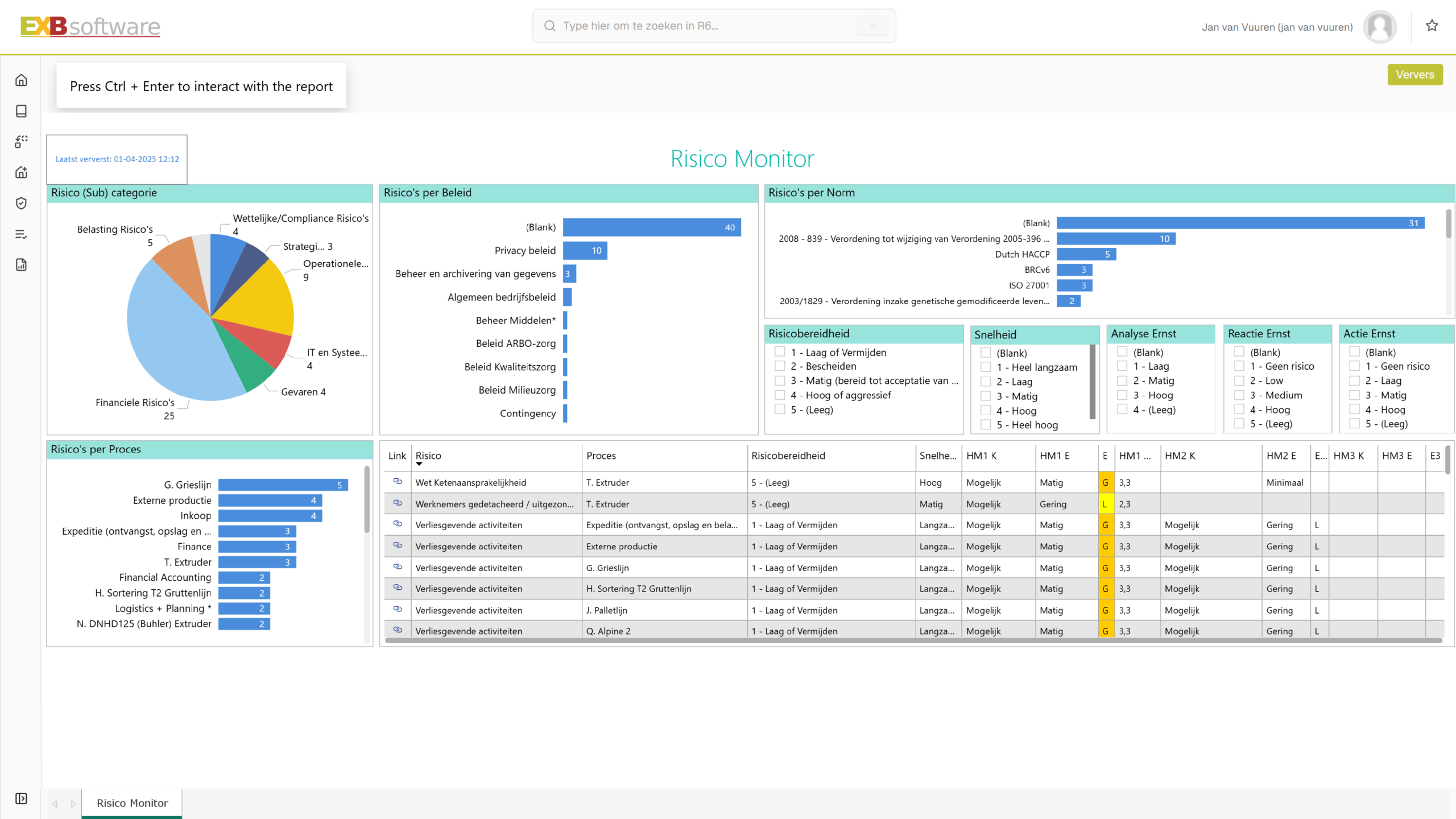Click the user avatar icon
The height and width of the screenshot is (819, 1456).
point(1379,27)
